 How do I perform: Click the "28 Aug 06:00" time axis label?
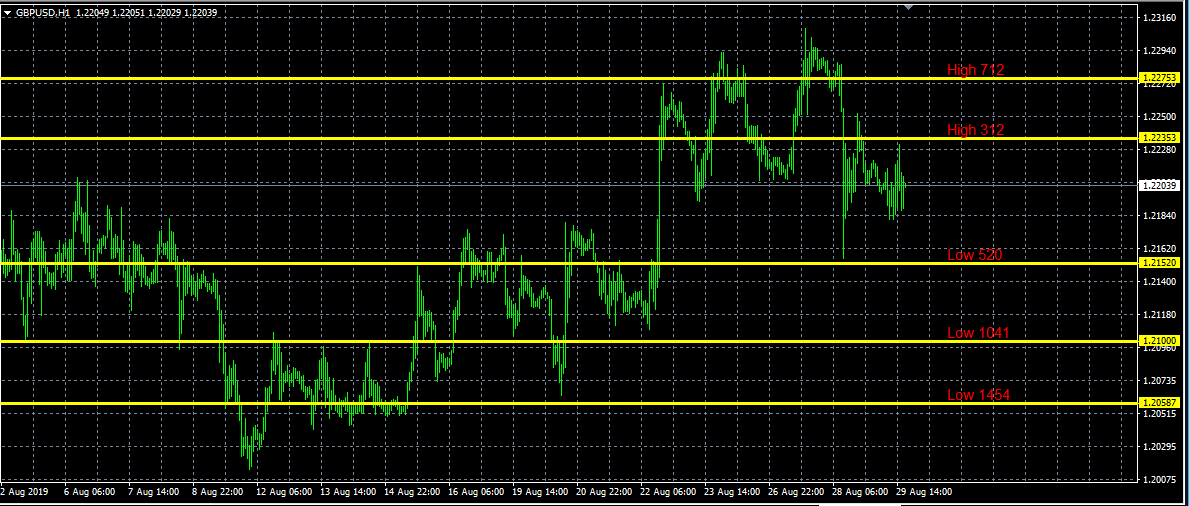click(x=861, y=492)
